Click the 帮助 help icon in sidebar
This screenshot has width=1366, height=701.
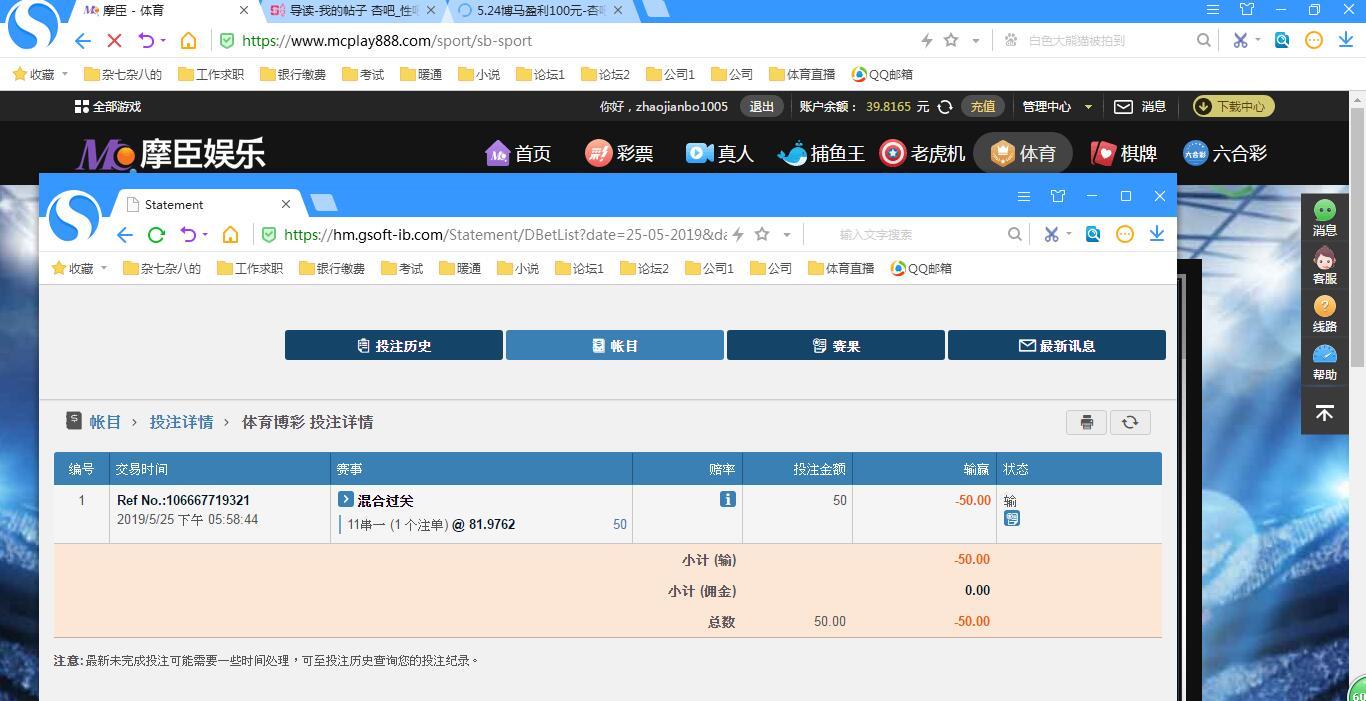pos(1324,362)
